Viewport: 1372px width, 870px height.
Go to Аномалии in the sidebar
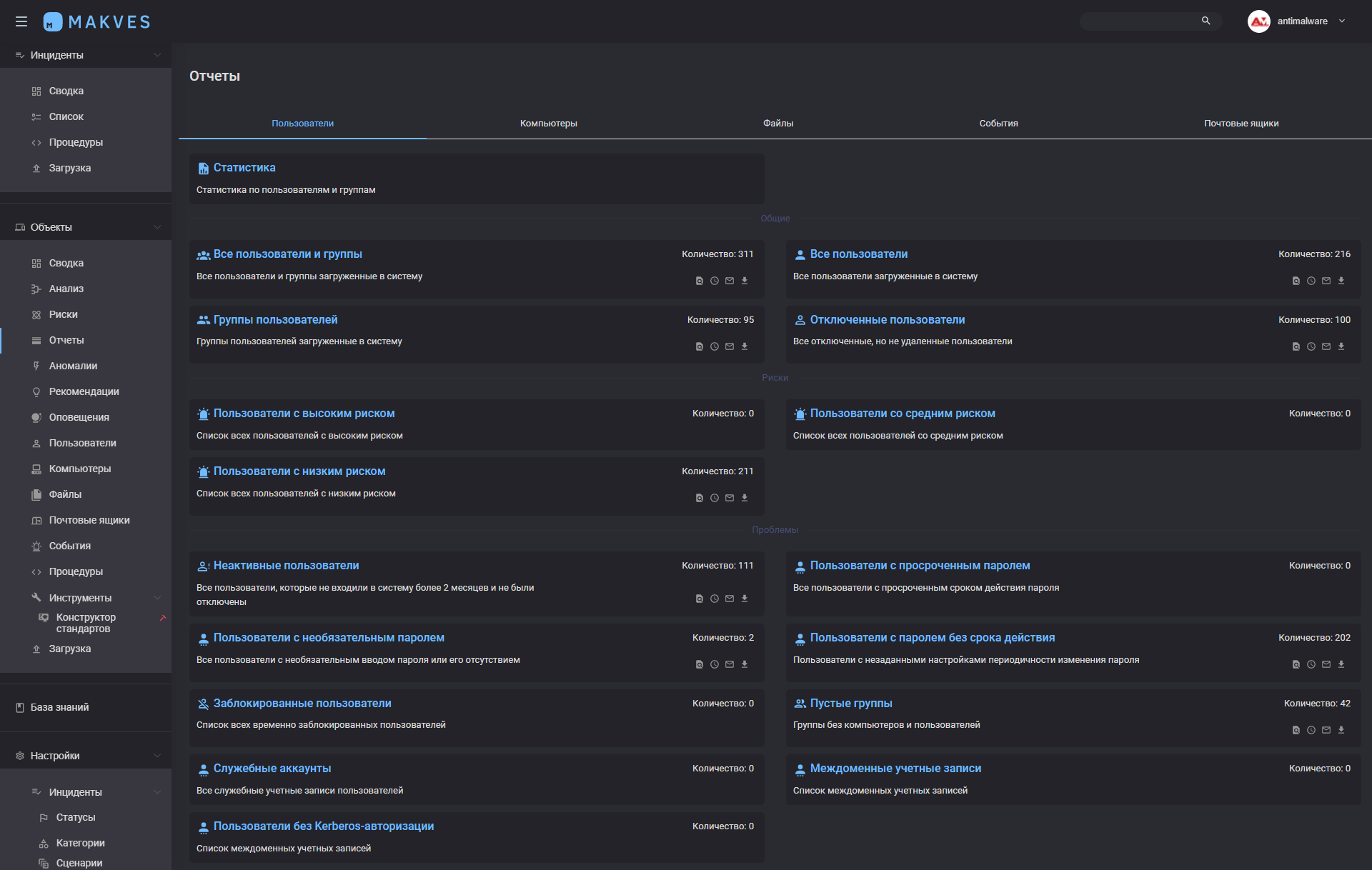click(x=73, y=366)
